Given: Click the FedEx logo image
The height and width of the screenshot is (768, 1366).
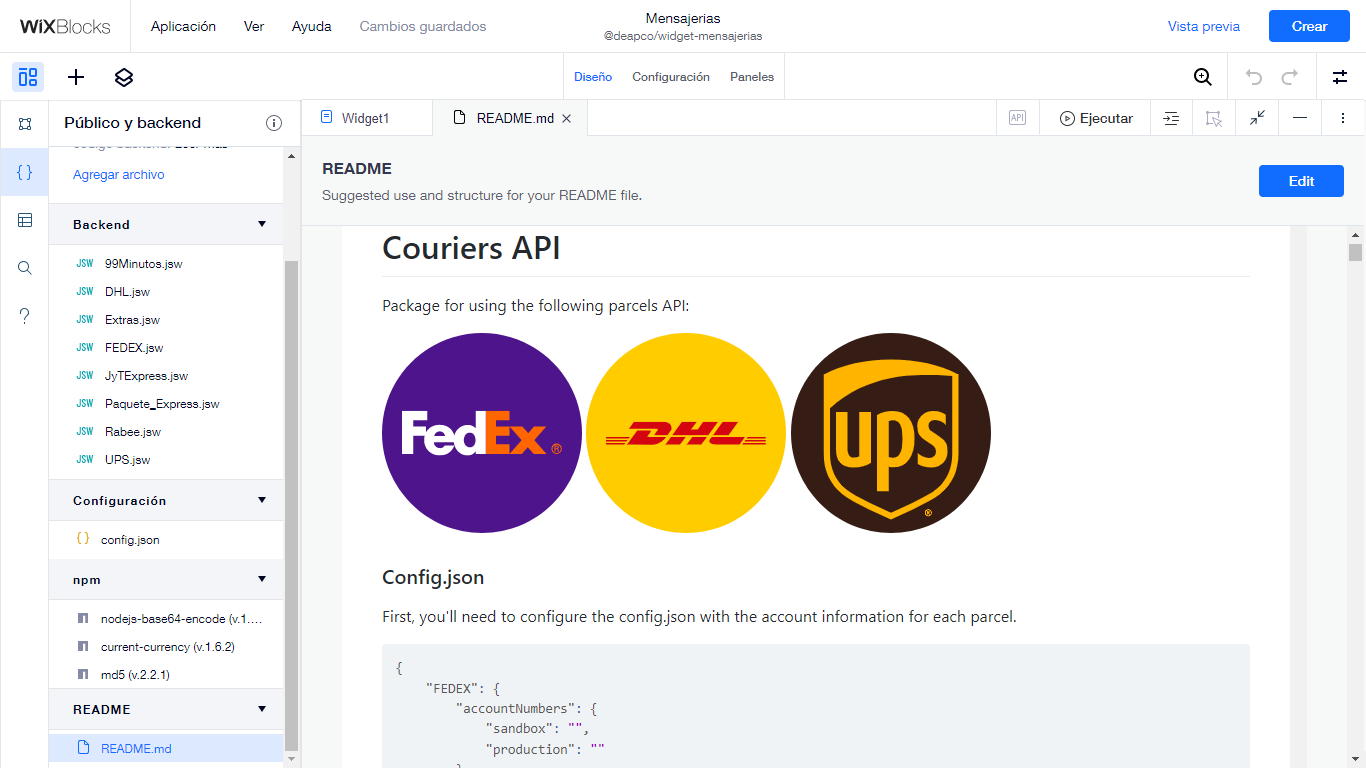Looking at the screenshot, I should pyautogui.click(x=482, y=433).
